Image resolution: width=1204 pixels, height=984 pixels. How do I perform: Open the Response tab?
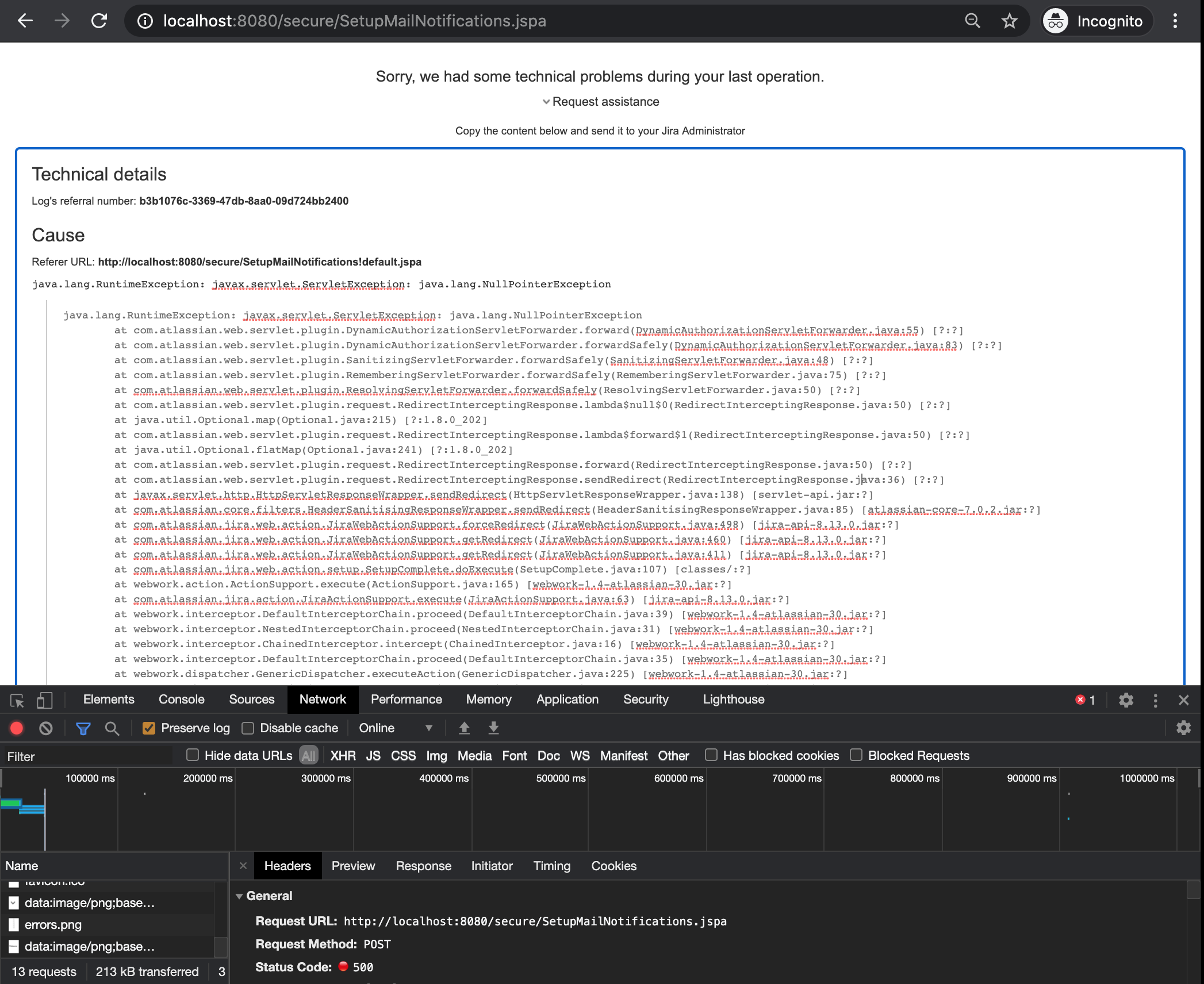(423, 866)
